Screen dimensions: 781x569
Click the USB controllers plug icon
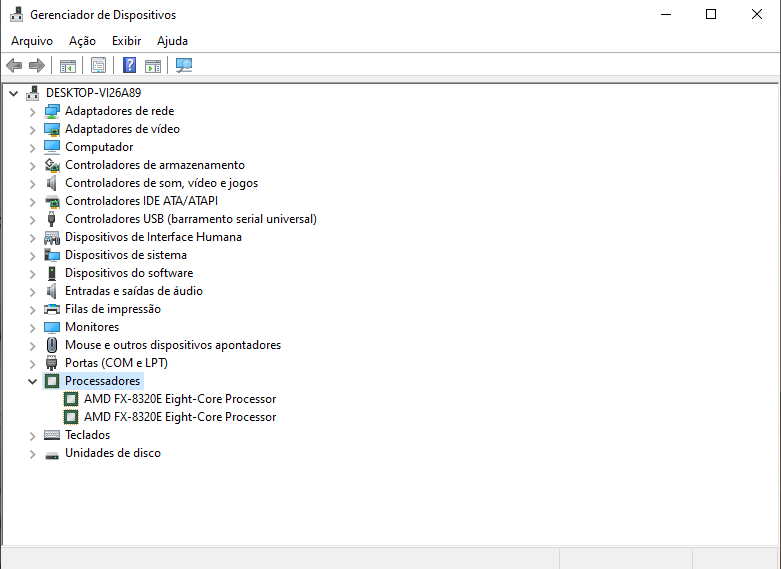tap(51, 219)
